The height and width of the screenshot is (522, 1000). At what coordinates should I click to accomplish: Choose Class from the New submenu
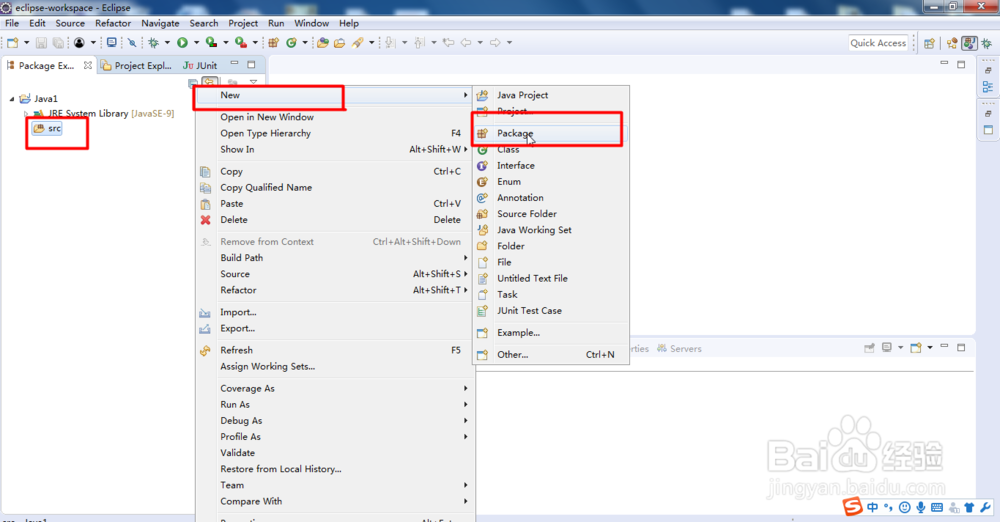coord(550,149)
